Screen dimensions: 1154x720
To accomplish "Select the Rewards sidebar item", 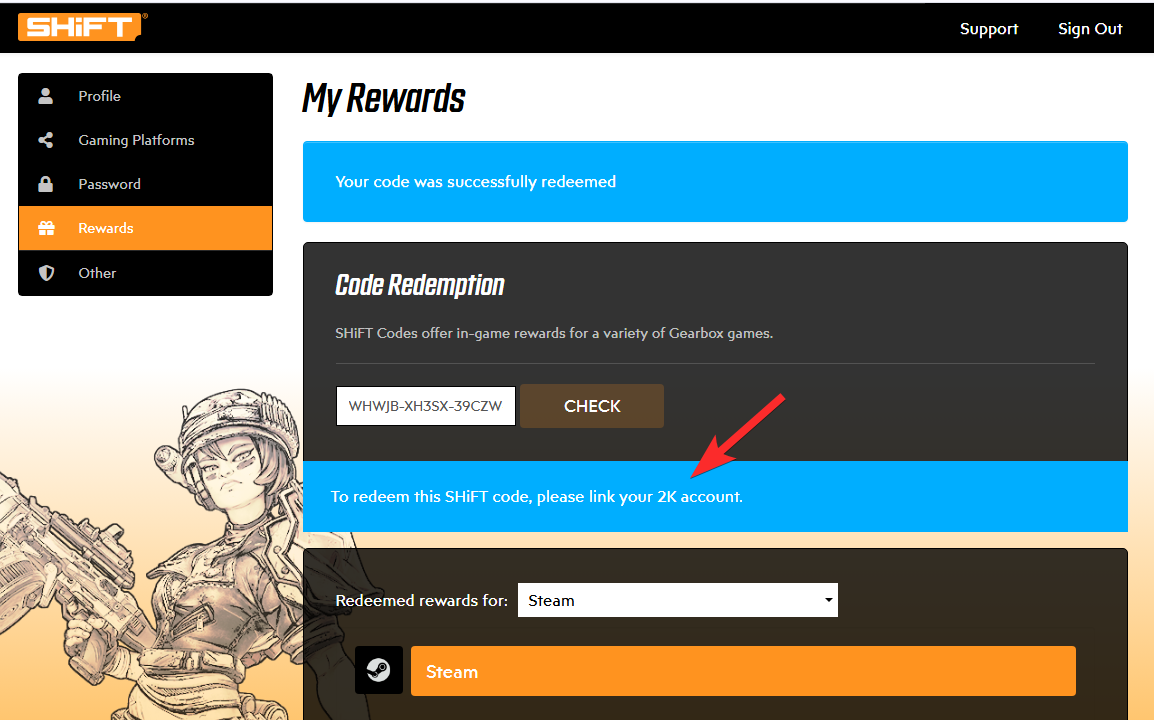I will [x=145, y=228].
